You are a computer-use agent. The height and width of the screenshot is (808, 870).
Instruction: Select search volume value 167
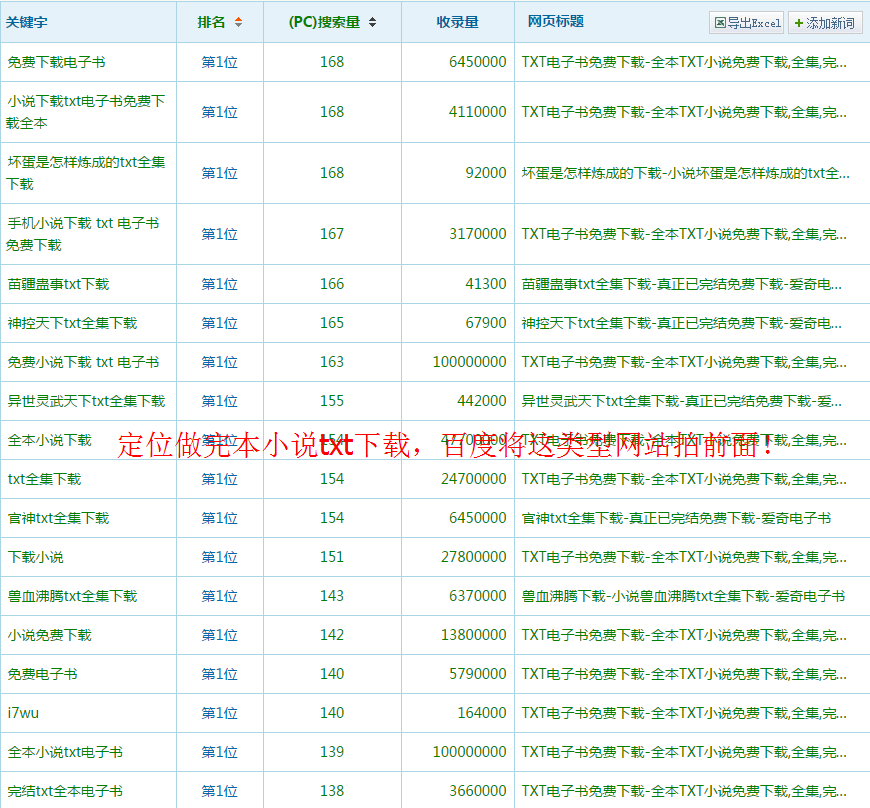tap(332, 234)
